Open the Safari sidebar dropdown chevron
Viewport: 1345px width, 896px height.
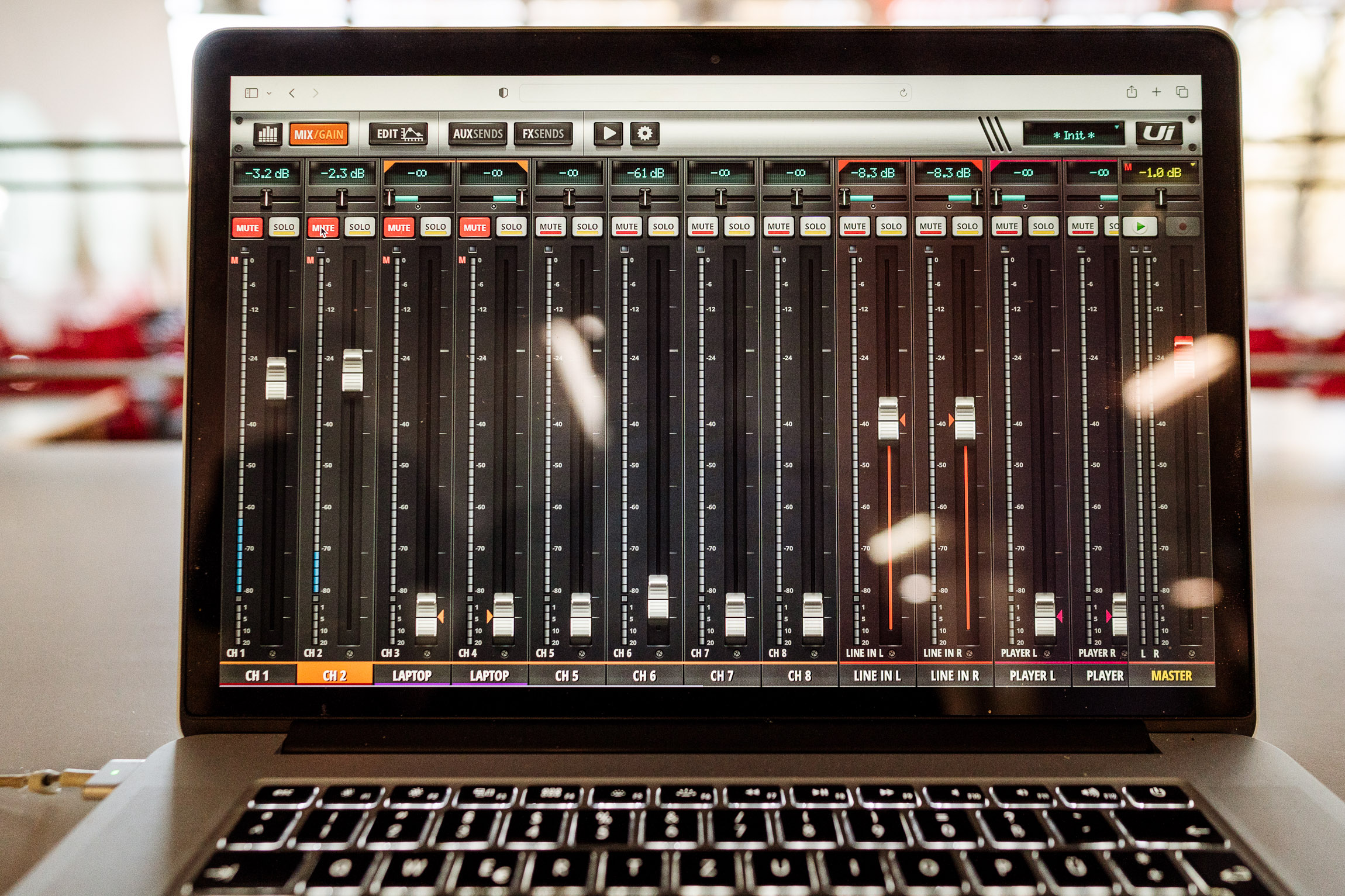pos(269,94)
